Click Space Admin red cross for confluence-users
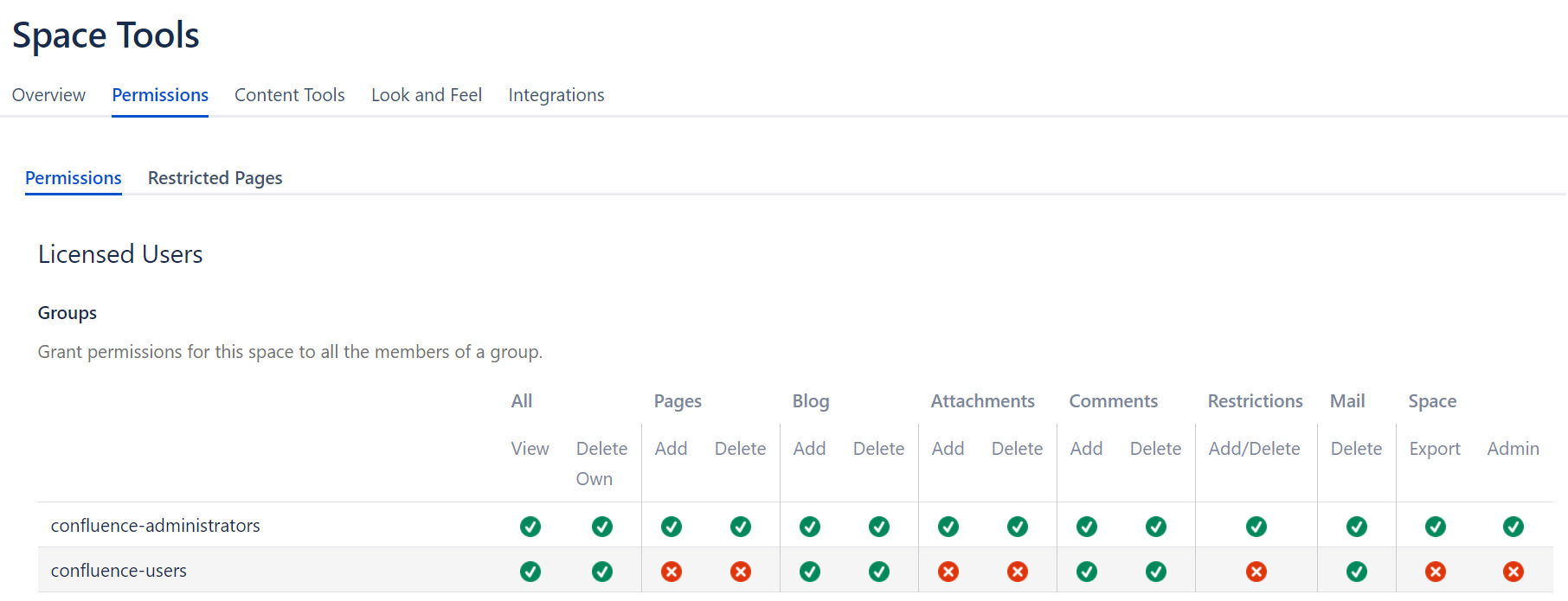Viewport: 1568px width, 601px height. (x=1513, y=572)
